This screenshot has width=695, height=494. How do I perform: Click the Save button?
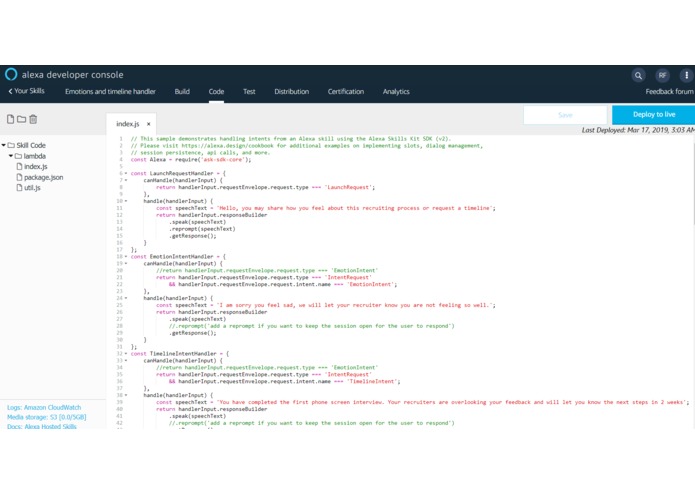[565, 115]
